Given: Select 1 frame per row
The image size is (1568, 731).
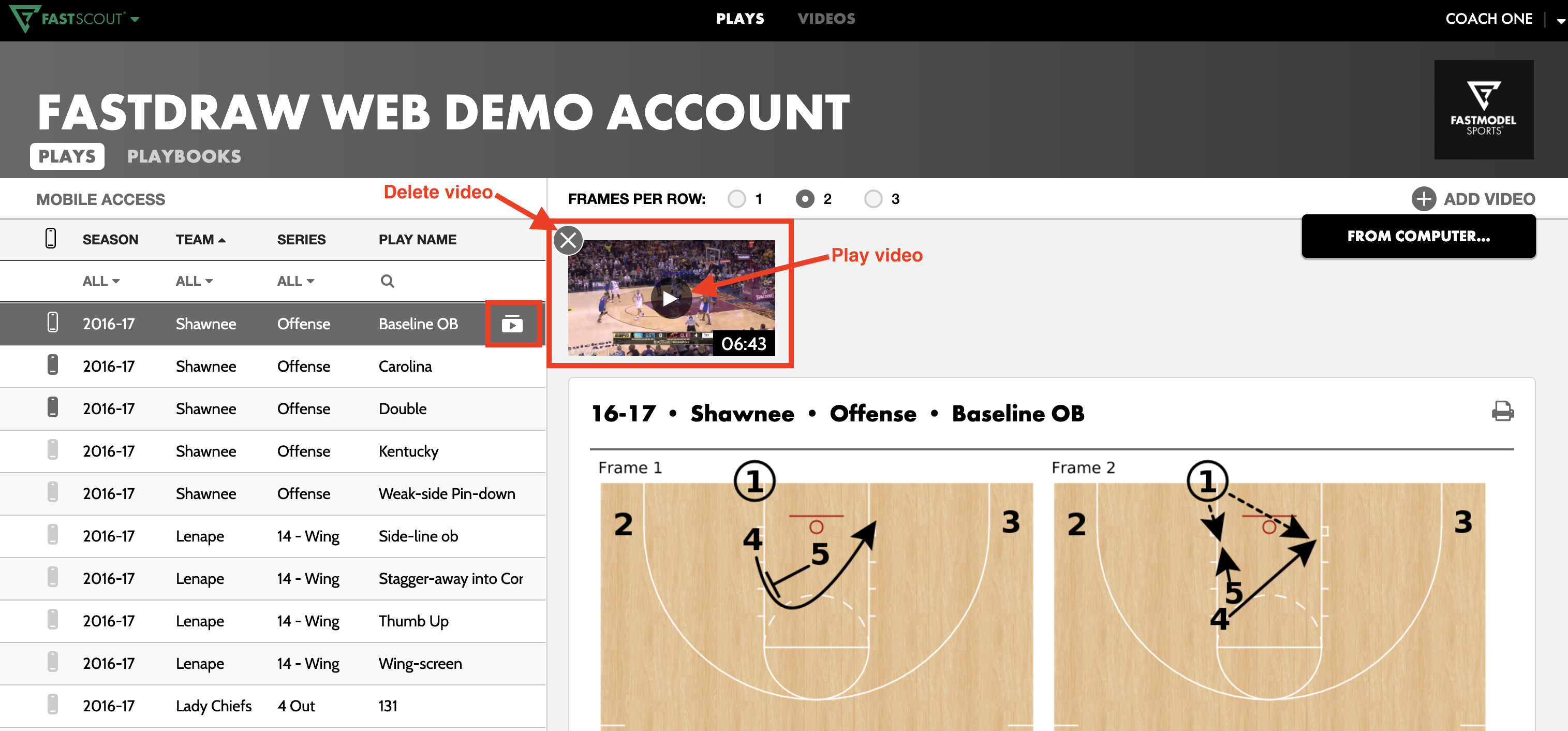Looking at the screenshot, I should point(736,199).
